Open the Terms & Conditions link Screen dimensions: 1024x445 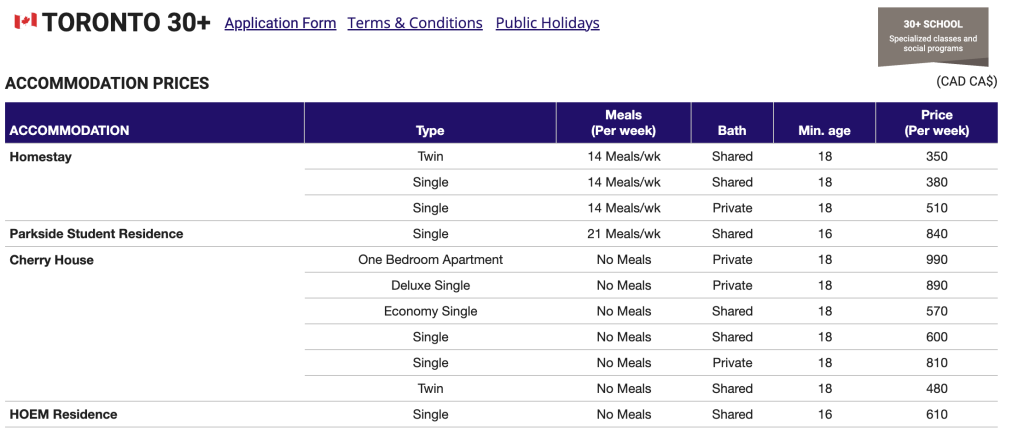click(x=415, y=23)
